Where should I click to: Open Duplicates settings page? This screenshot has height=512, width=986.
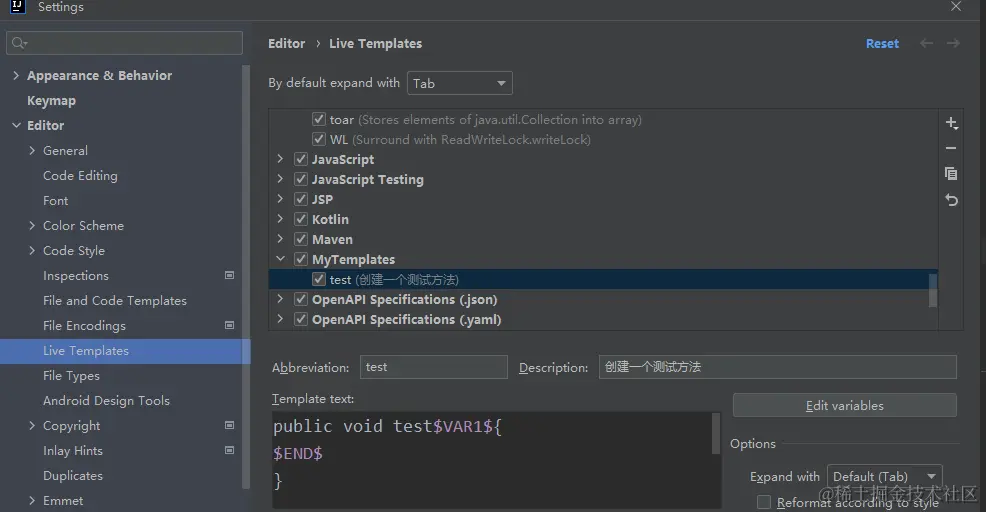tap(73, 476)
